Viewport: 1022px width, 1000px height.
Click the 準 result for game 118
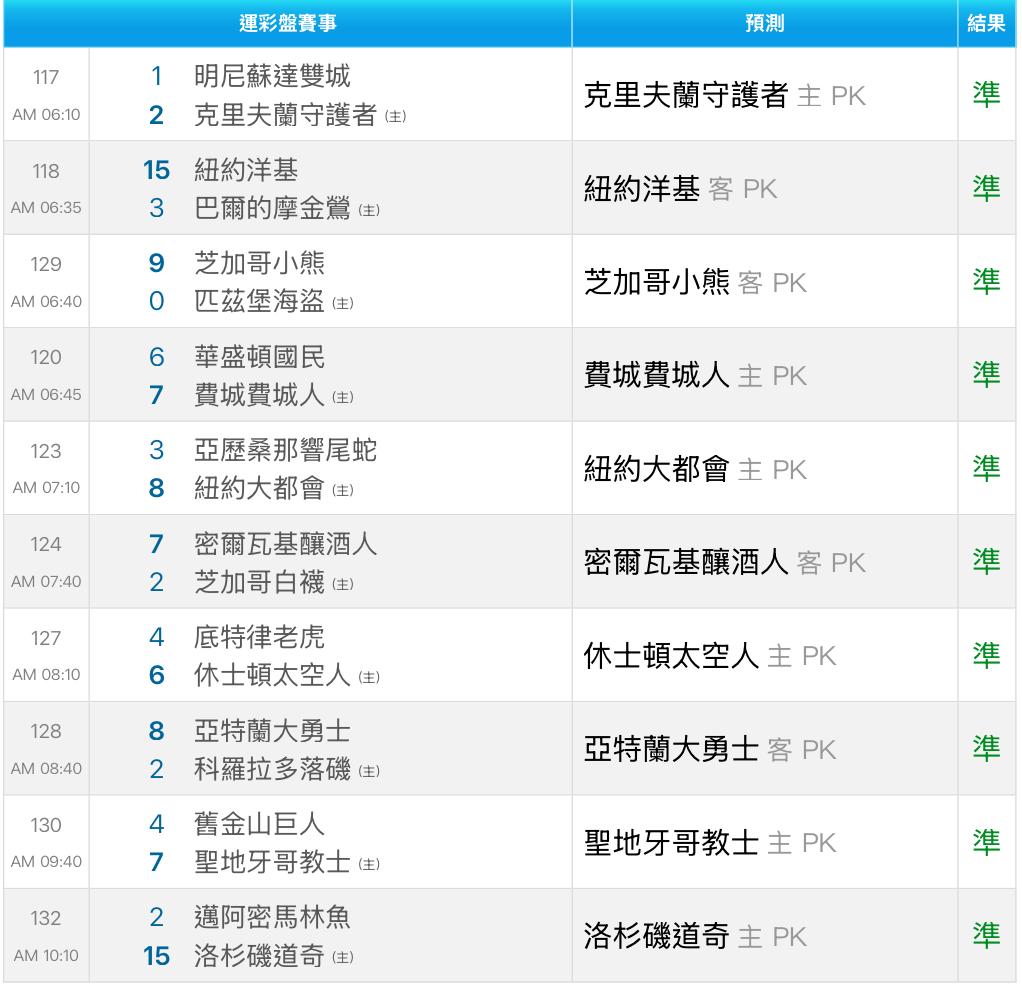(x=986, y=188)
